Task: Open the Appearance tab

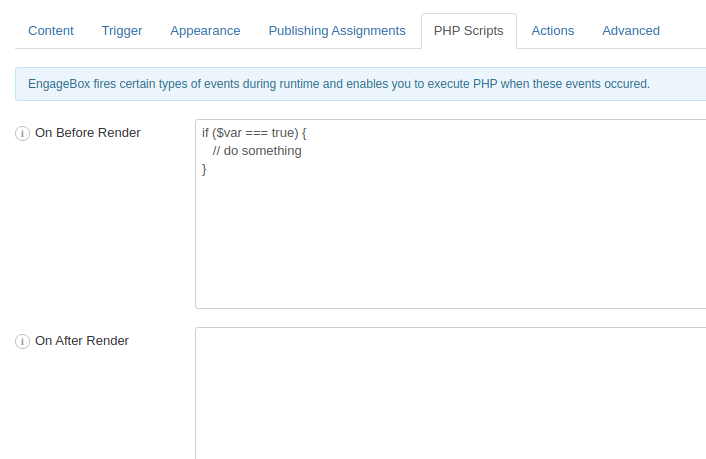Action: pos(205,31)
